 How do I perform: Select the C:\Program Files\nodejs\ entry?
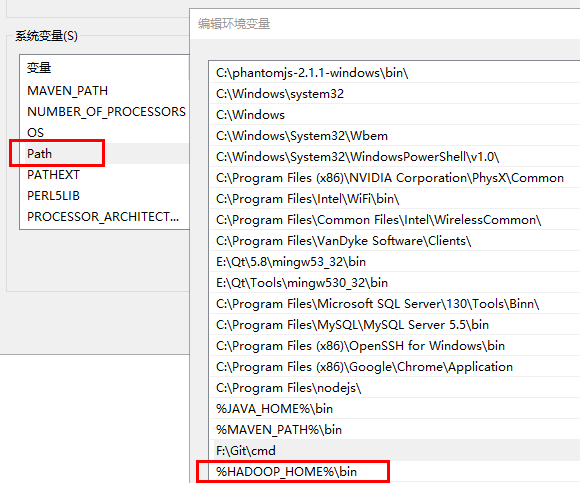click(395, 388)
